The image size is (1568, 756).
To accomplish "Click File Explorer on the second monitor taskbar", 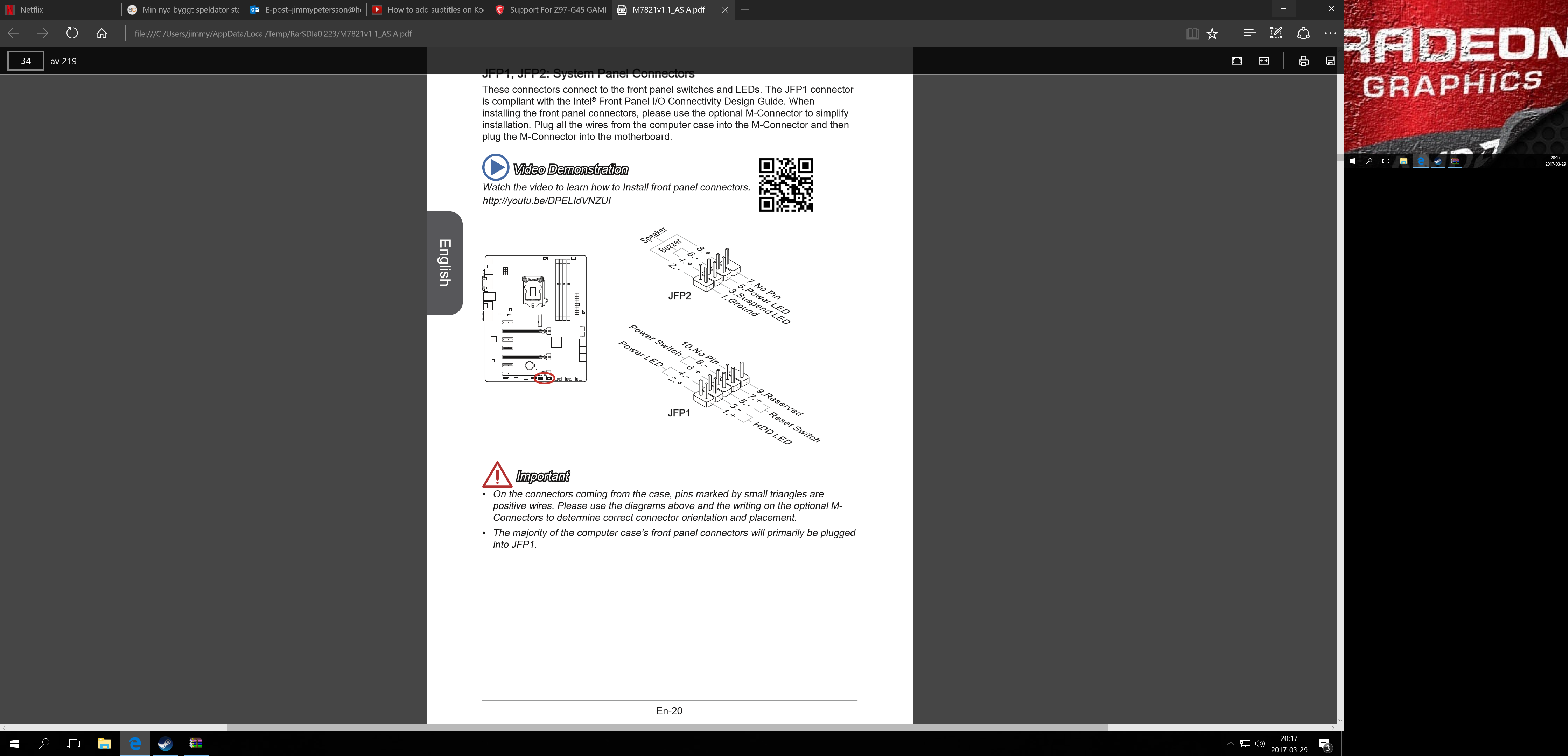I will (1403, 161).
